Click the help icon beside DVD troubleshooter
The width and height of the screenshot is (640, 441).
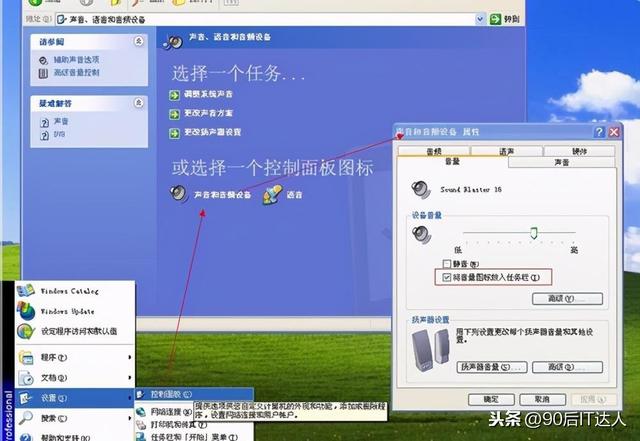coord(44,135)
